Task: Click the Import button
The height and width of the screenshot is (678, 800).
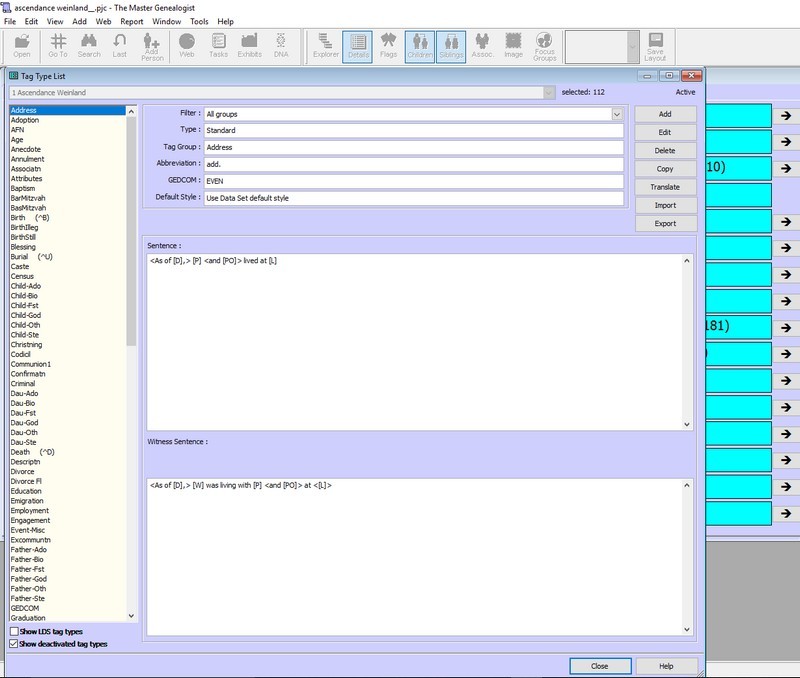Action: point(665,205)
